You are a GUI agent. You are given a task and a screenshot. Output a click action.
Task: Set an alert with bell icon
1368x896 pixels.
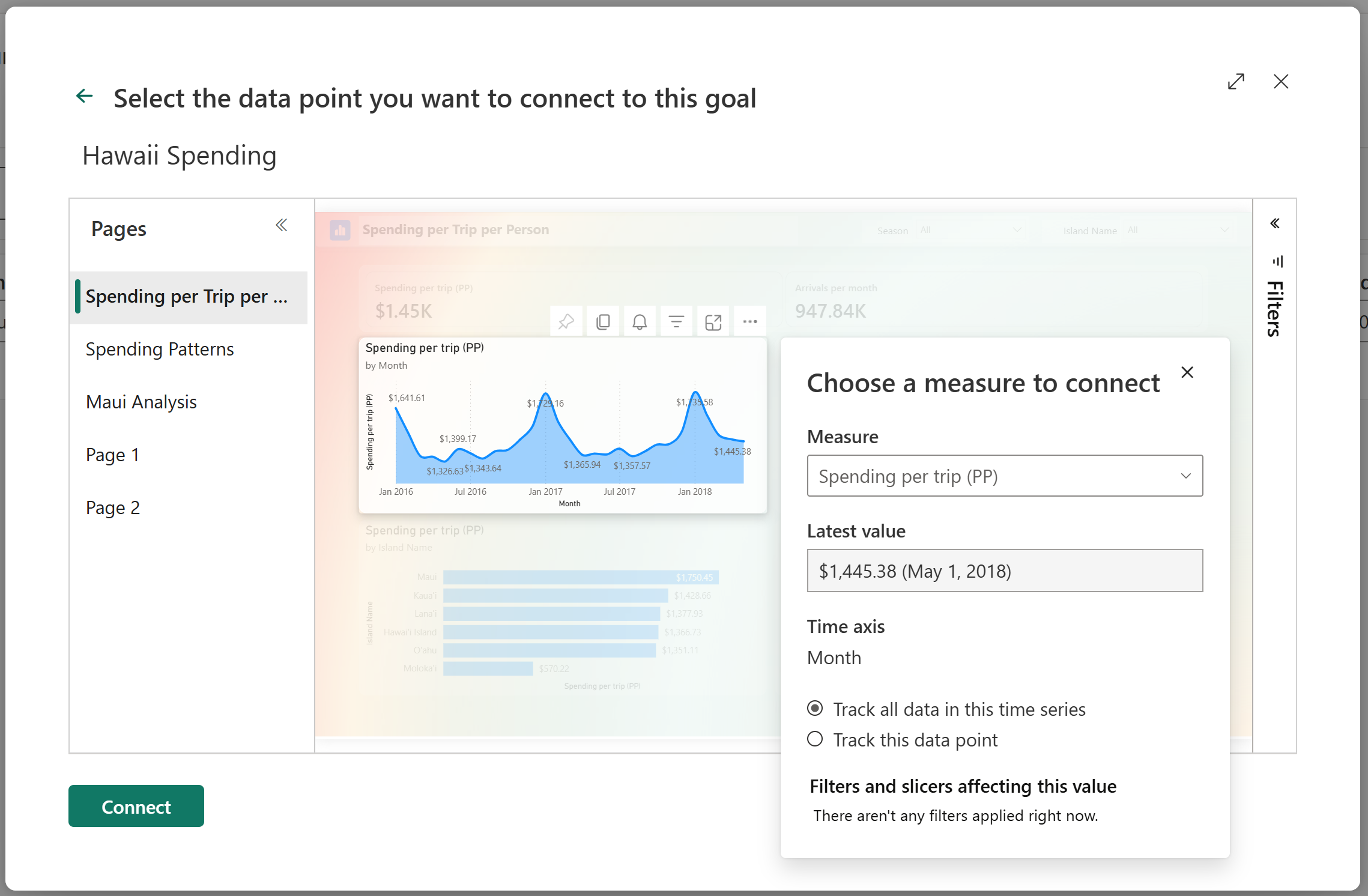pos(640,322)
